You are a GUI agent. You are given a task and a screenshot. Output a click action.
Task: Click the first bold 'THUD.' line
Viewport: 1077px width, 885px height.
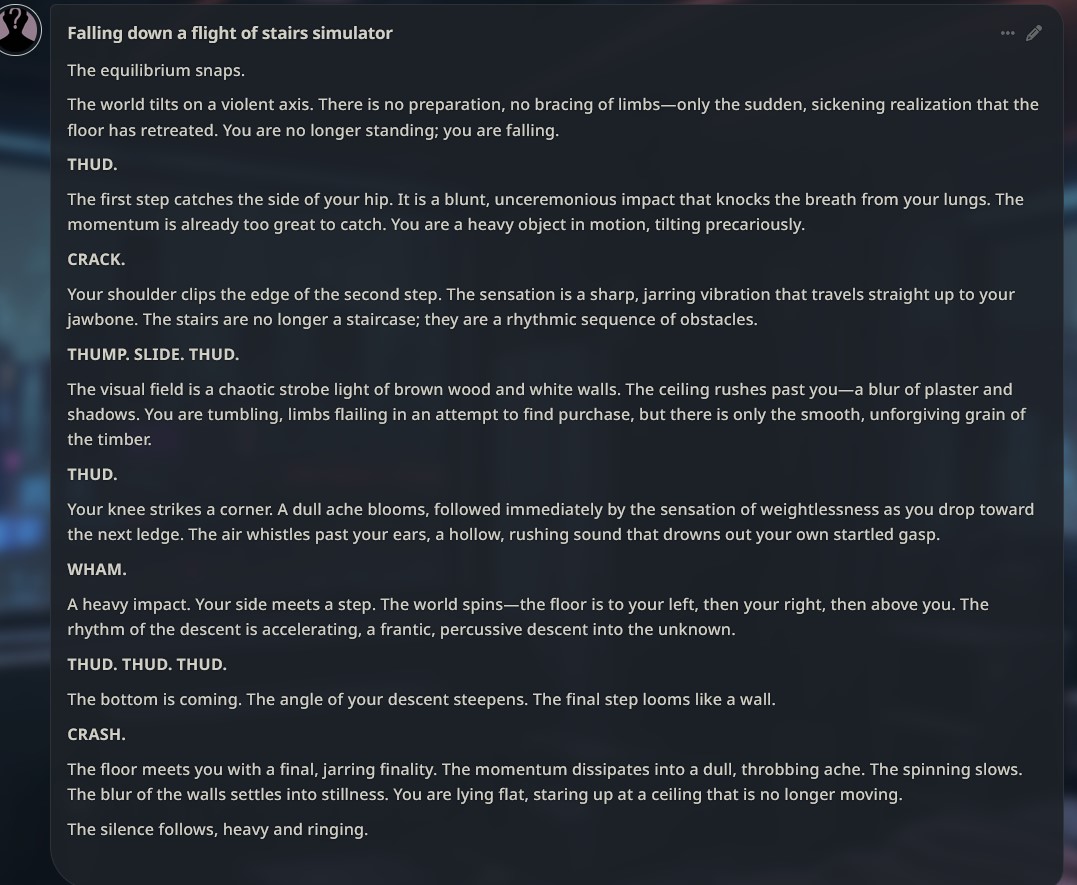(x=92, y=165)
